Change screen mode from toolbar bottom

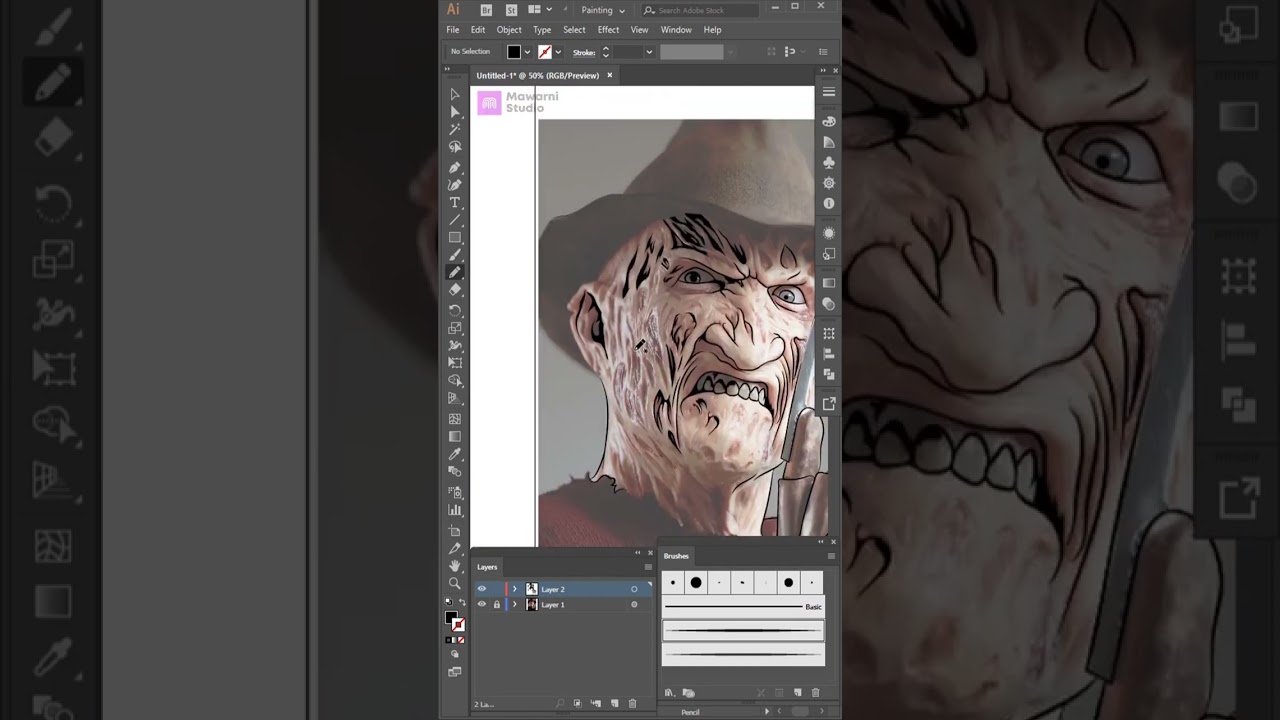tap(455, 672)
